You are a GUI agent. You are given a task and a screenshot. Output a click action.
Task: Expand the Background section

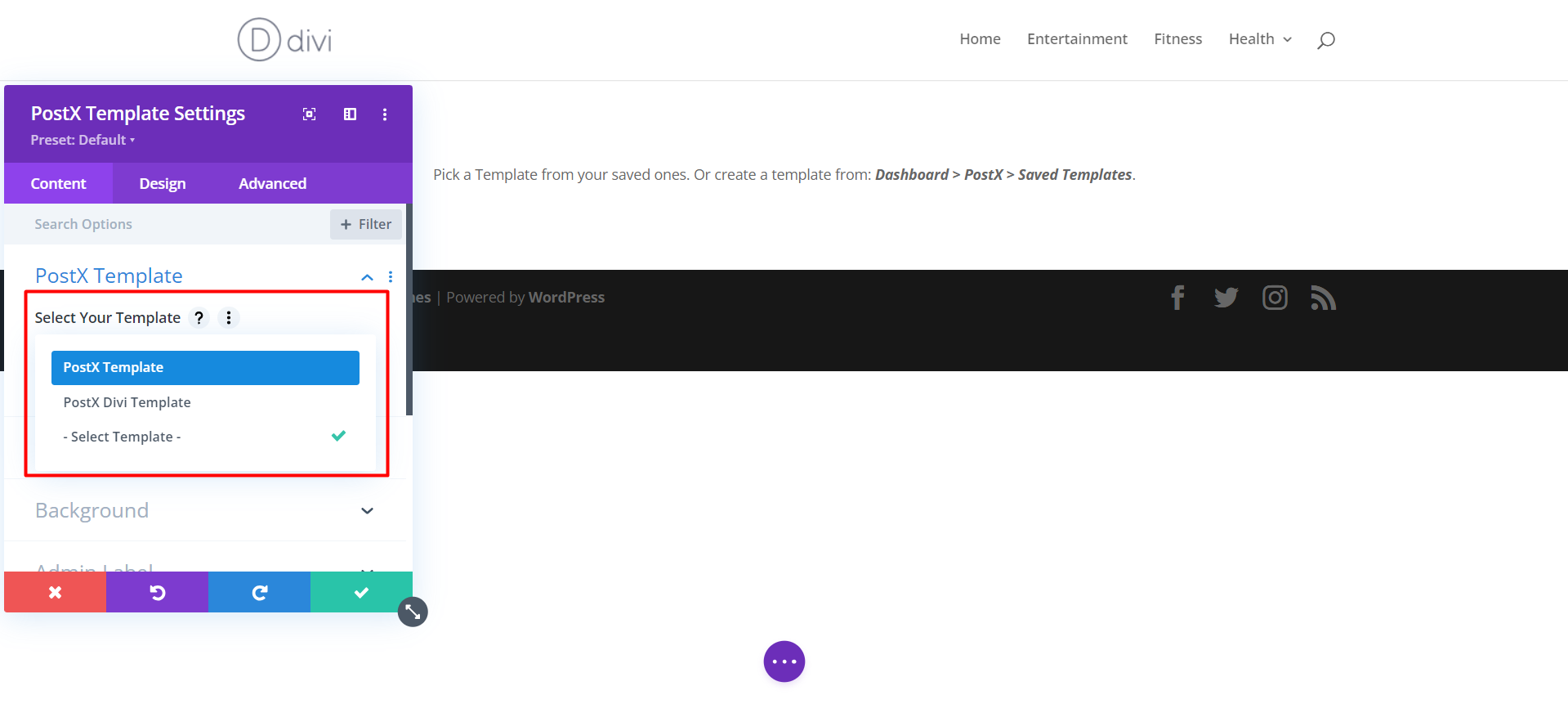[x=204, y=510]
